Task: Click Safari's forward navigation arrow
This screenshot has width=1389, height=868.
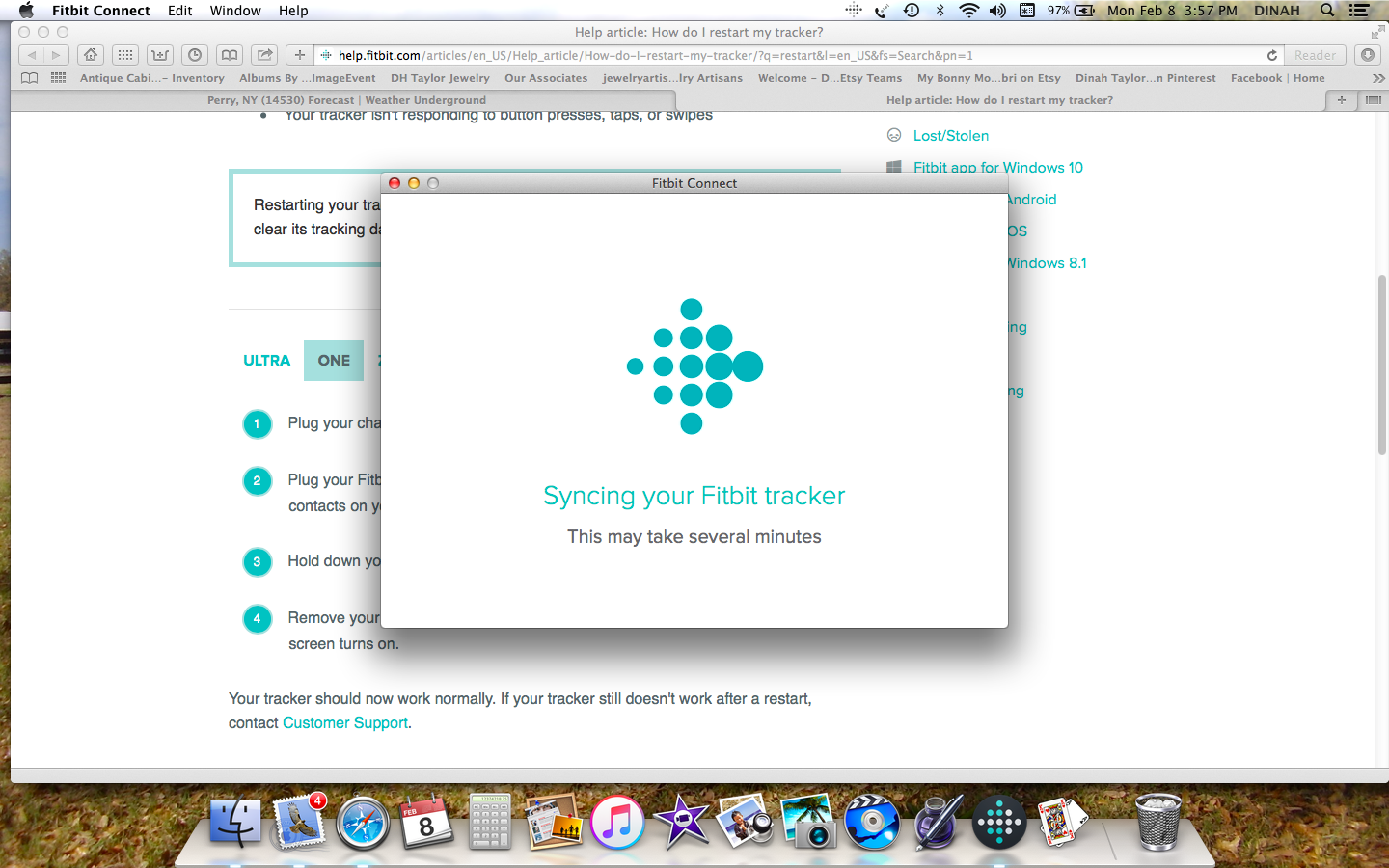Action: click(x=56, y=55)
